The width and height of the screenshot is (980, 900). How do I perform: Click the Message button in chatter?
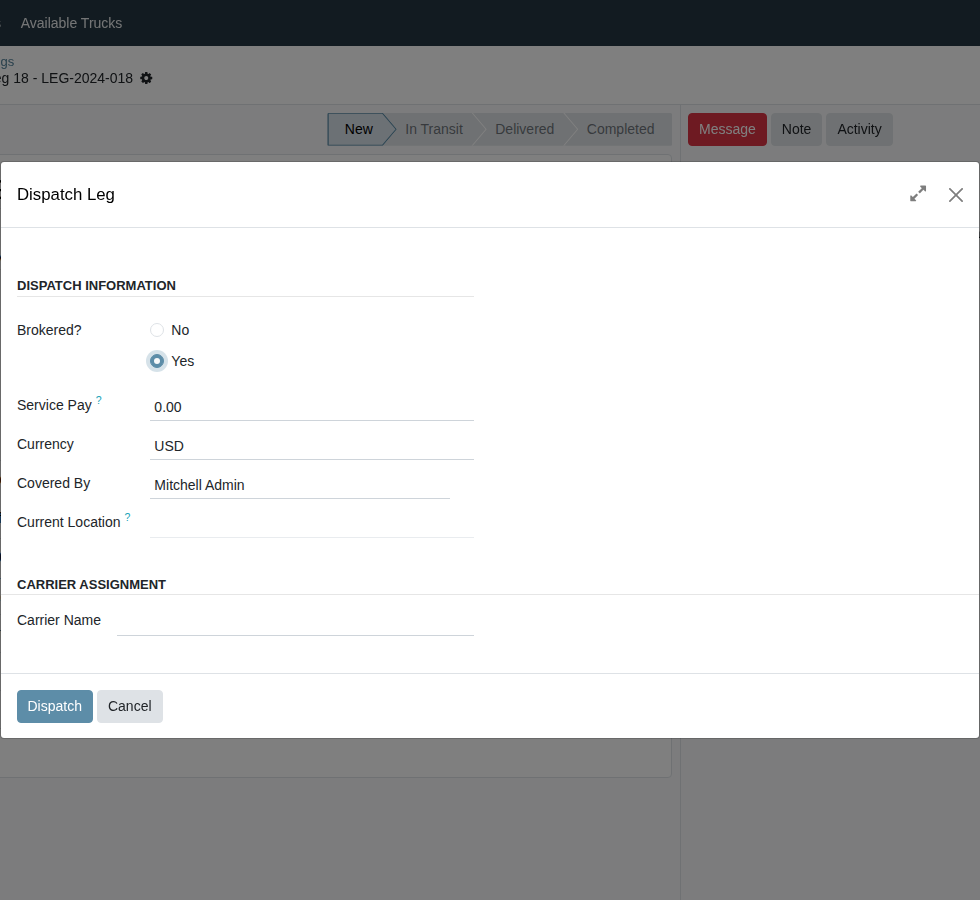pyautogui.click(x=727, y=129)
